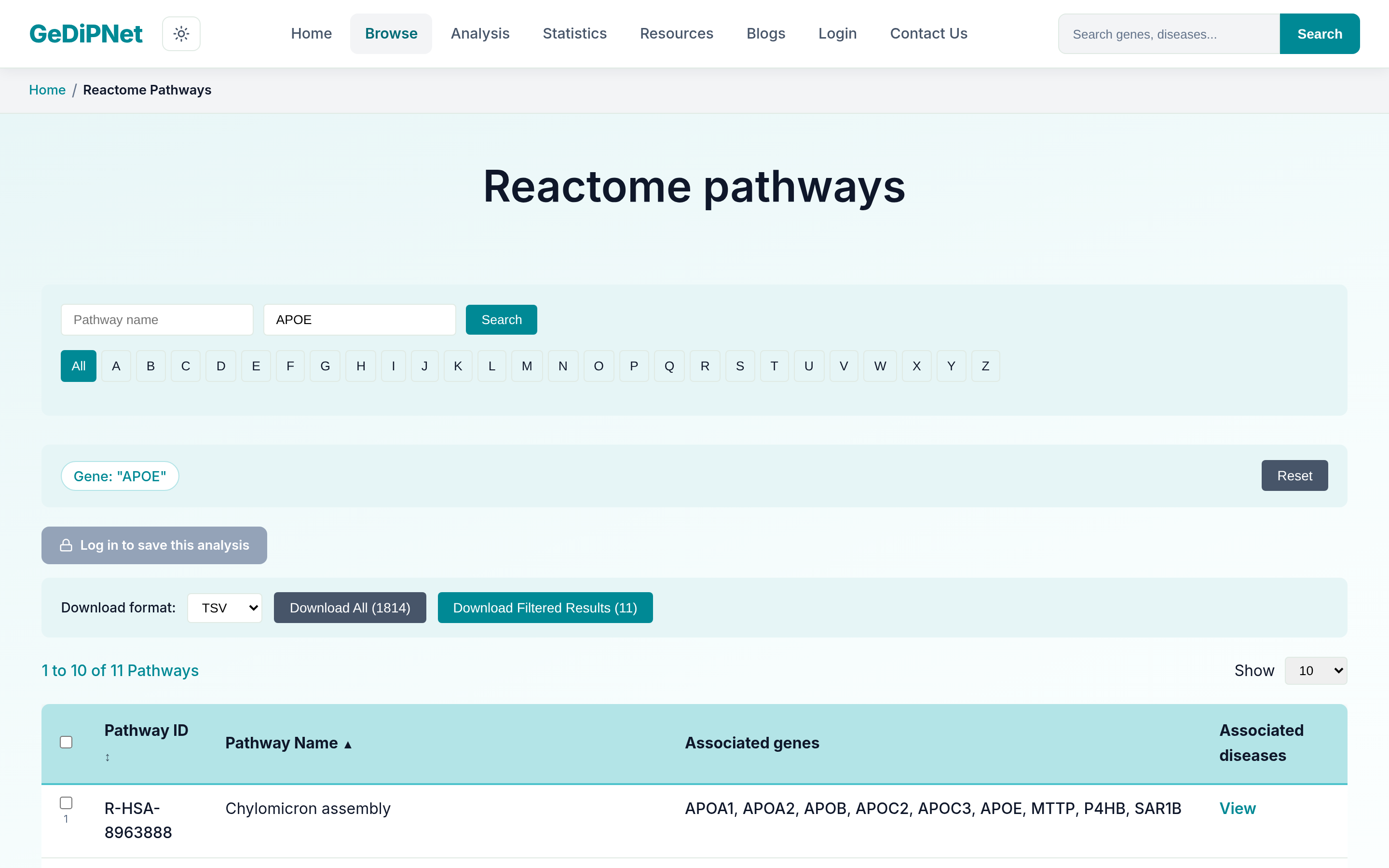The height and width of the screenshot is (868, 1389).
Task: Filter pathways by letter M
Action: [527, 366]
